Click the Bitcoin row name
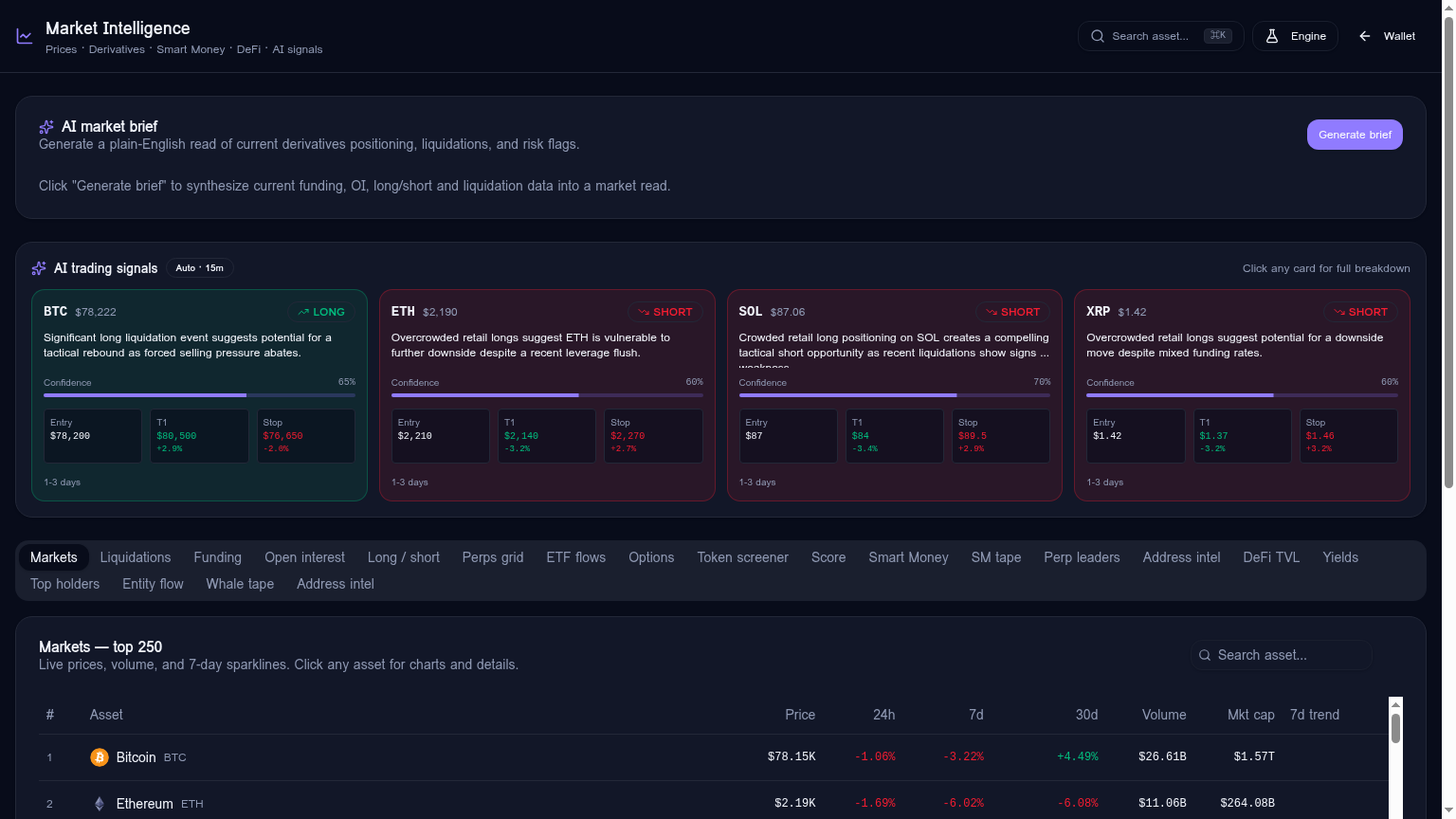1456x819 pixels. pos(136,757)
